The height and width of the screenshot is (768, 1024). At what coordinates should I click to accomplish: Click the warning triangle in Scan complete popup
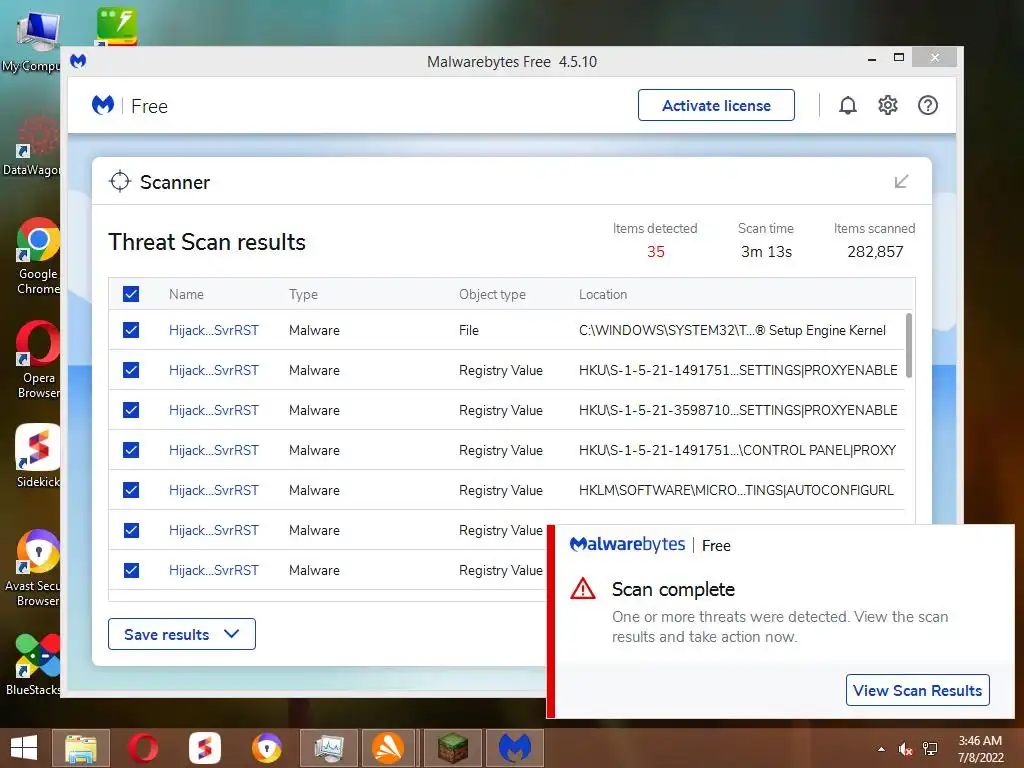pyautogui.click(x=583, y=588)
